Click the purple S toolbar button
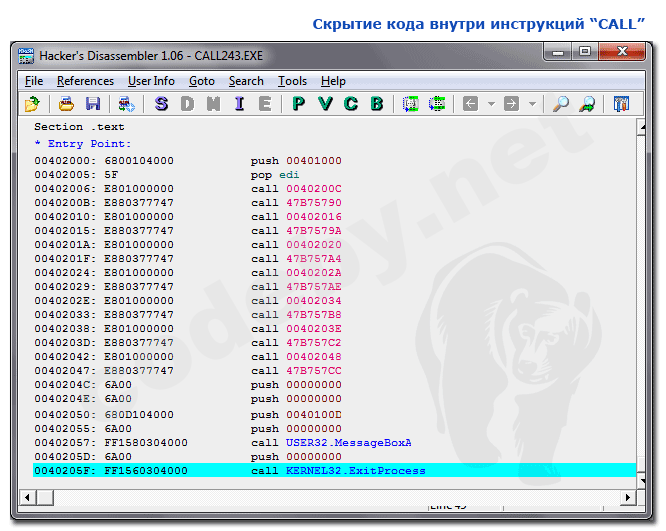This screenshot has height=531, width=666. pyautogui.click(x=161, y=104)
